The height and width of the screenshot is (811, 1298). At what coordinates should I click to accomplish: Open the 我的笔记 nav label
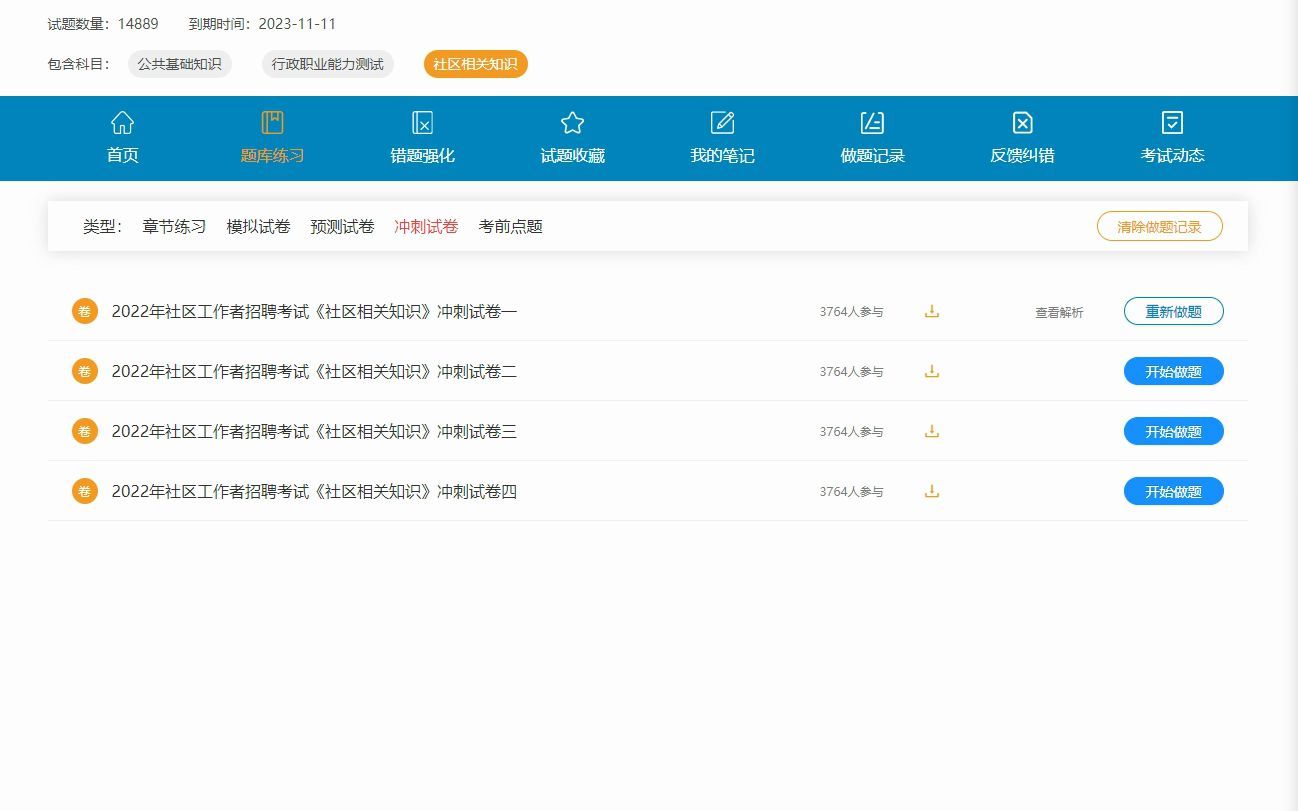tap(722, 155)
